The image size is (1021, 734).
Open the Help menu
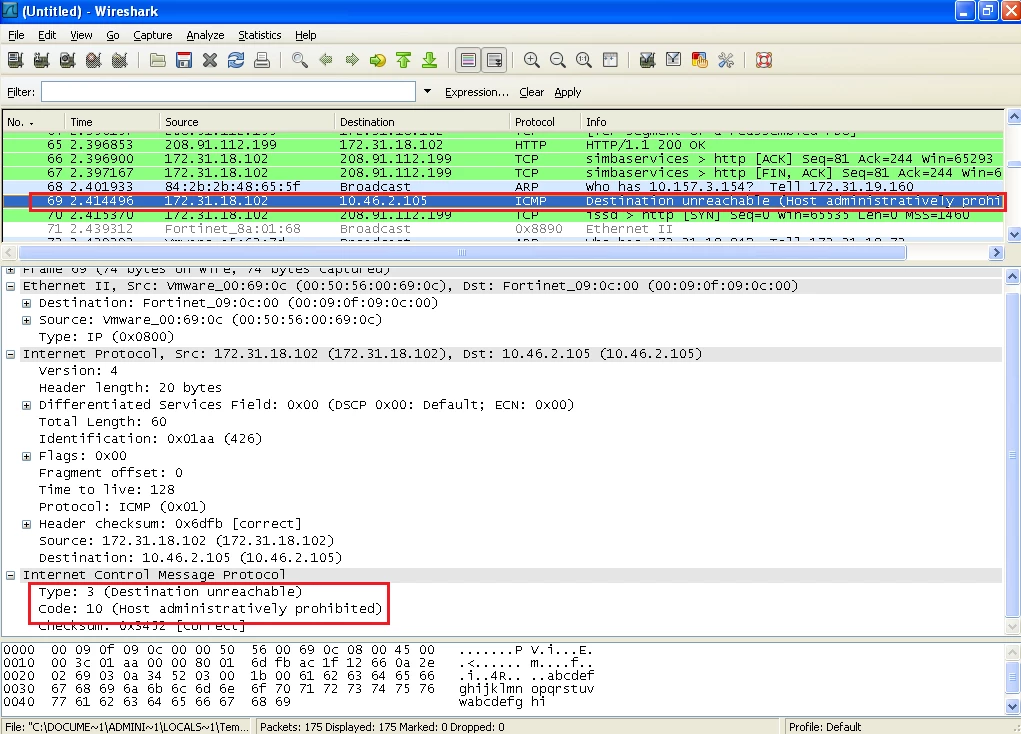[x=305, y=35]
